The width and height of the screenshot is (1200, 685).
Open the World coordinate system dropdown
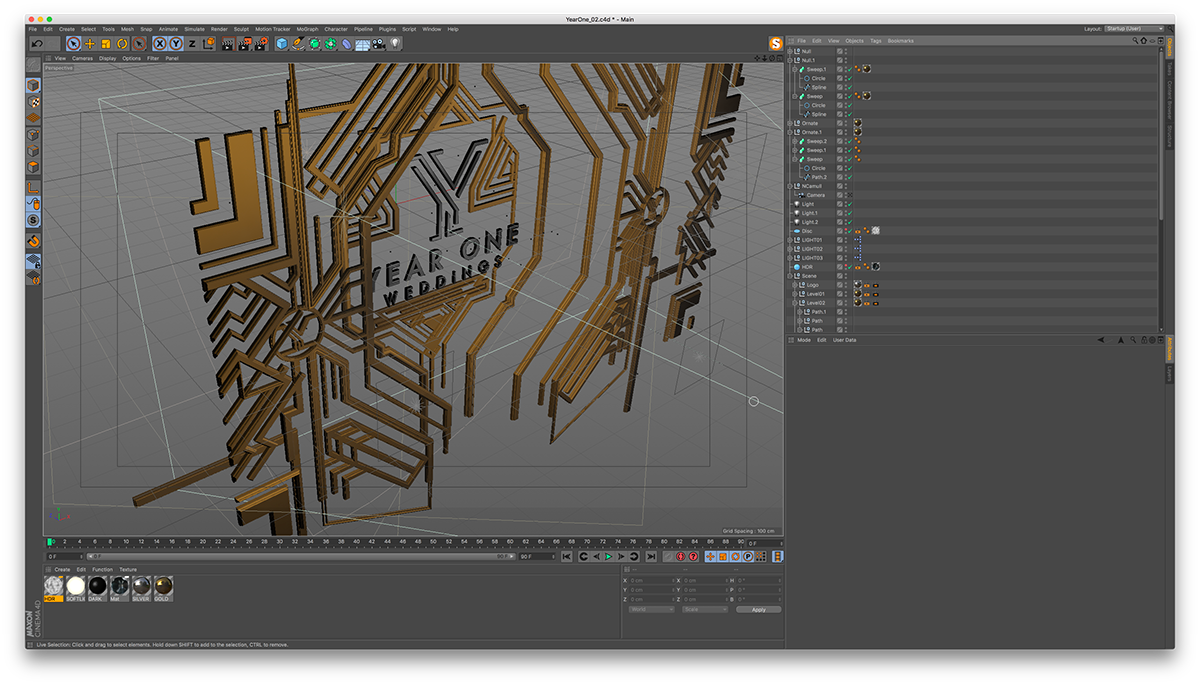coord(651,609)
